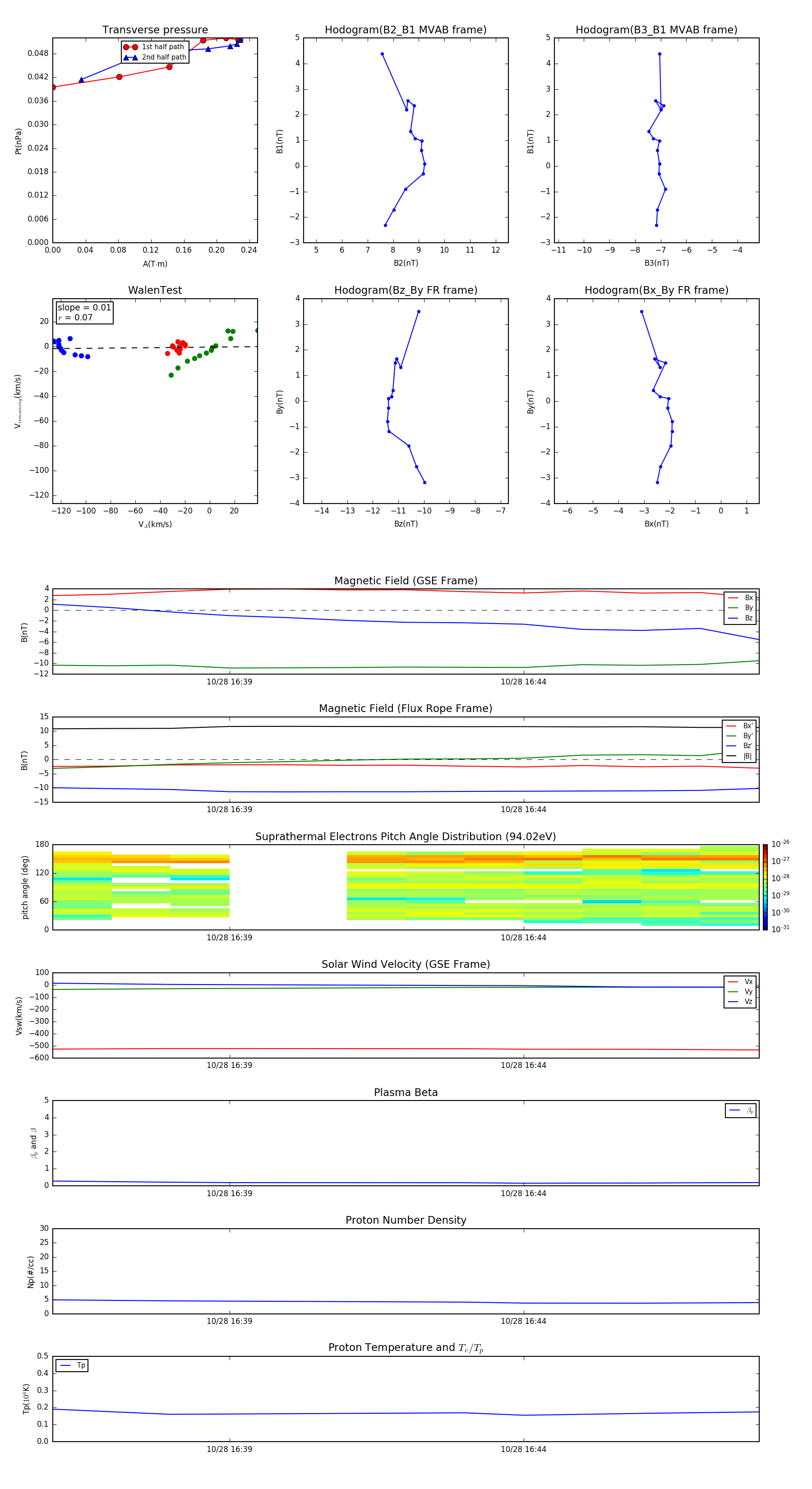Click the Proton Temperature plot title
This screenshot has height=1489, width=812.
406,1348
